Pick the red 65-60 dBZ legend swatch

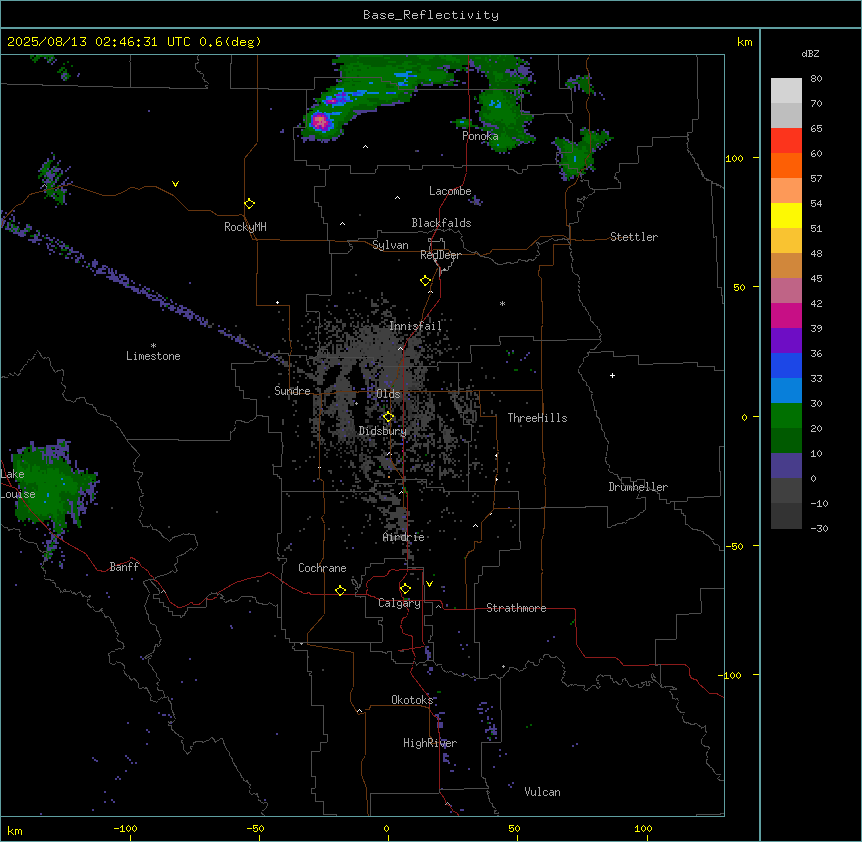pos(786,141)
